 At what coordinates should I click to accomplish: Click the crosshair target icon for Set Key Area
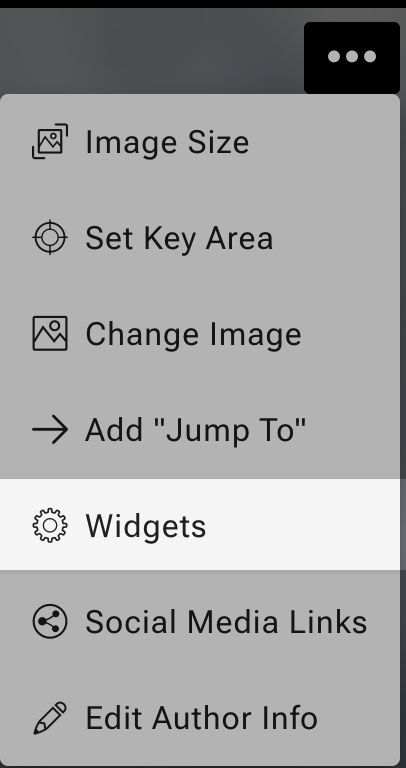click(x=50, y=237)
